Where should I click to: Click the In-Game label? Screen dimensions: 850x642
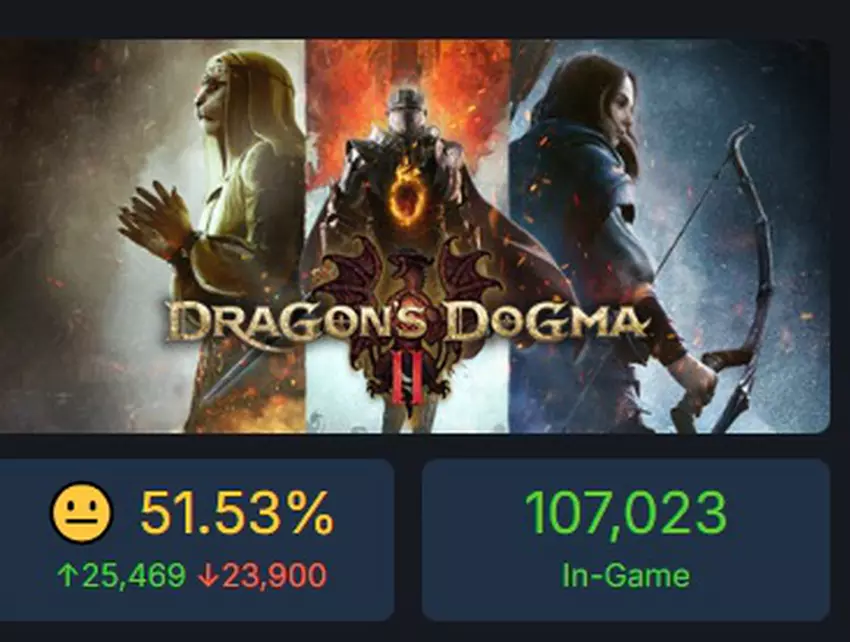[x=625, y=575]
